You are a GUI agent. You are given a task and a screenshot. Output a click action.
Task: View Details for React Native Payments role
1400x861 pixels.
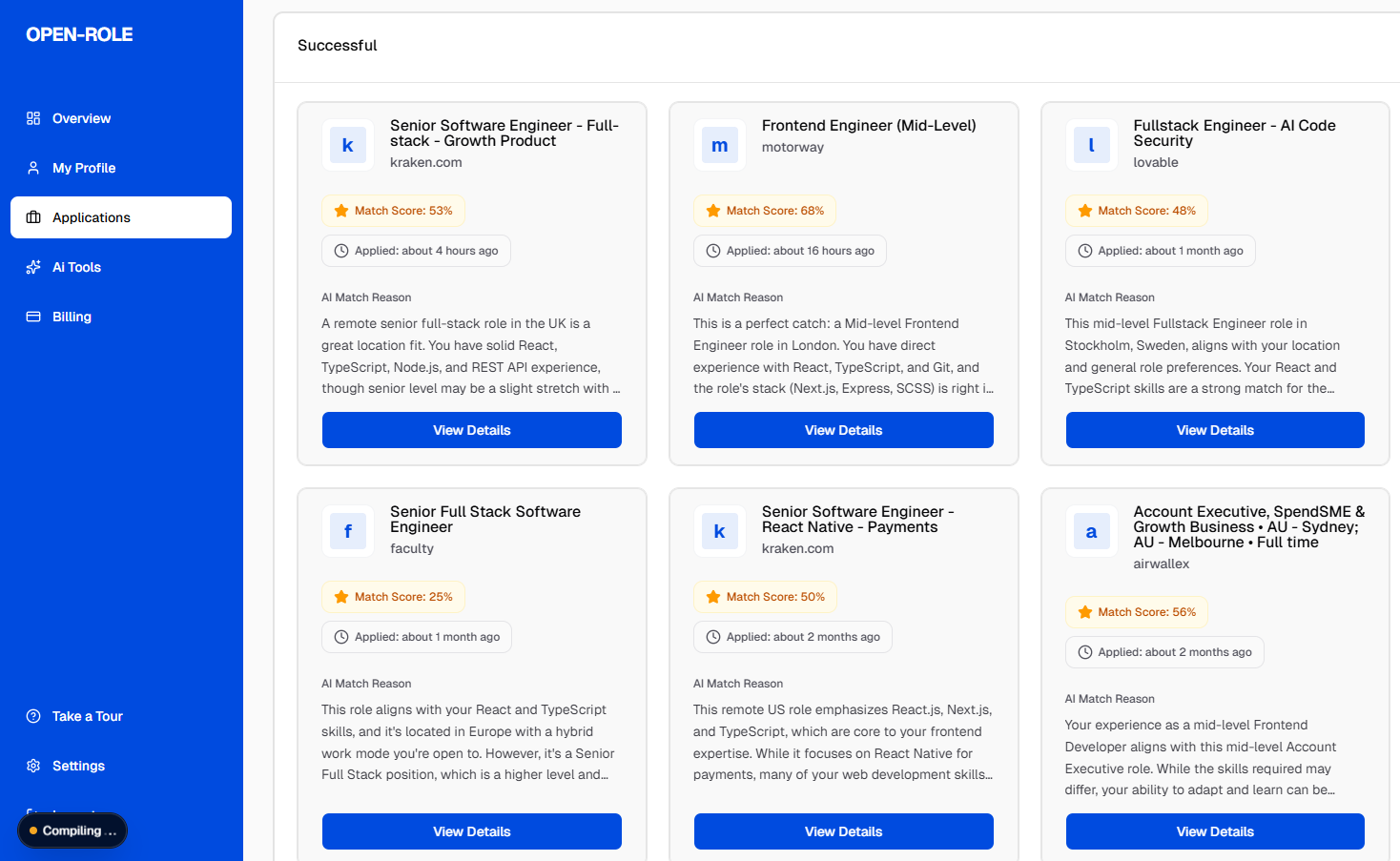844,831
